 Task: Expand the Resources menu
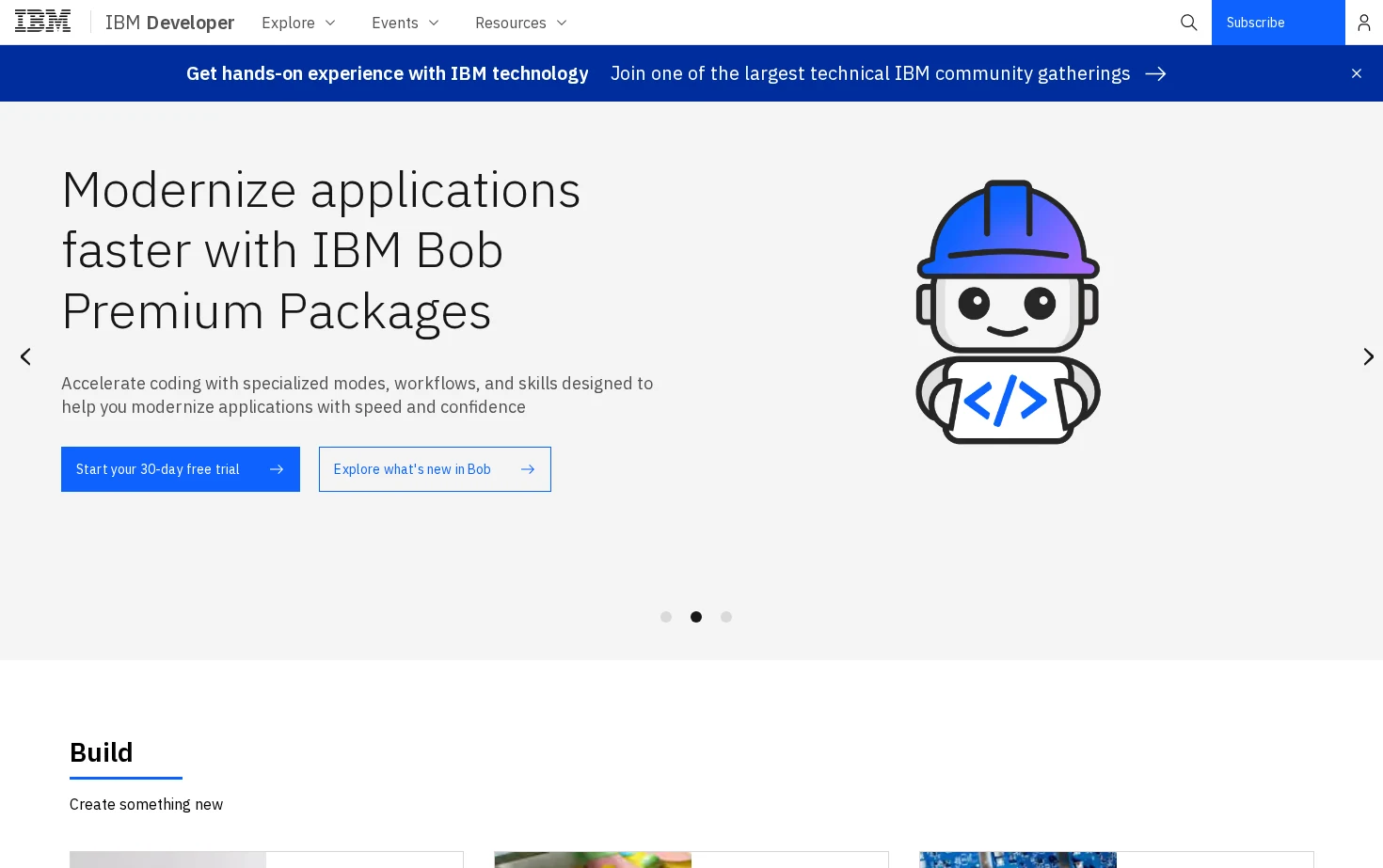tap(521, 23)
